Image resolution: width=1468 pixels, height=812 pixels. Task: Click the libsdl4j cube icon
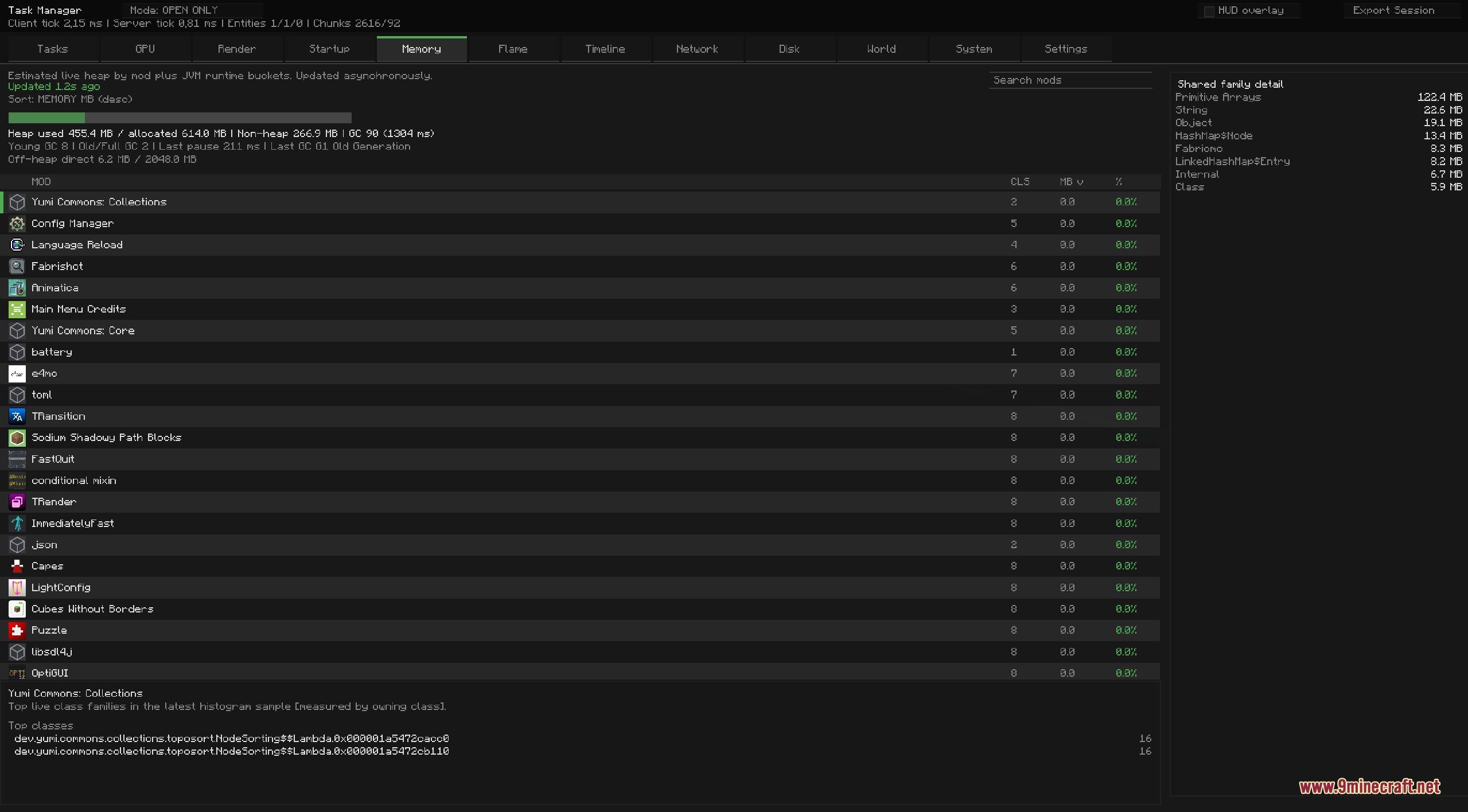[17, 652]
